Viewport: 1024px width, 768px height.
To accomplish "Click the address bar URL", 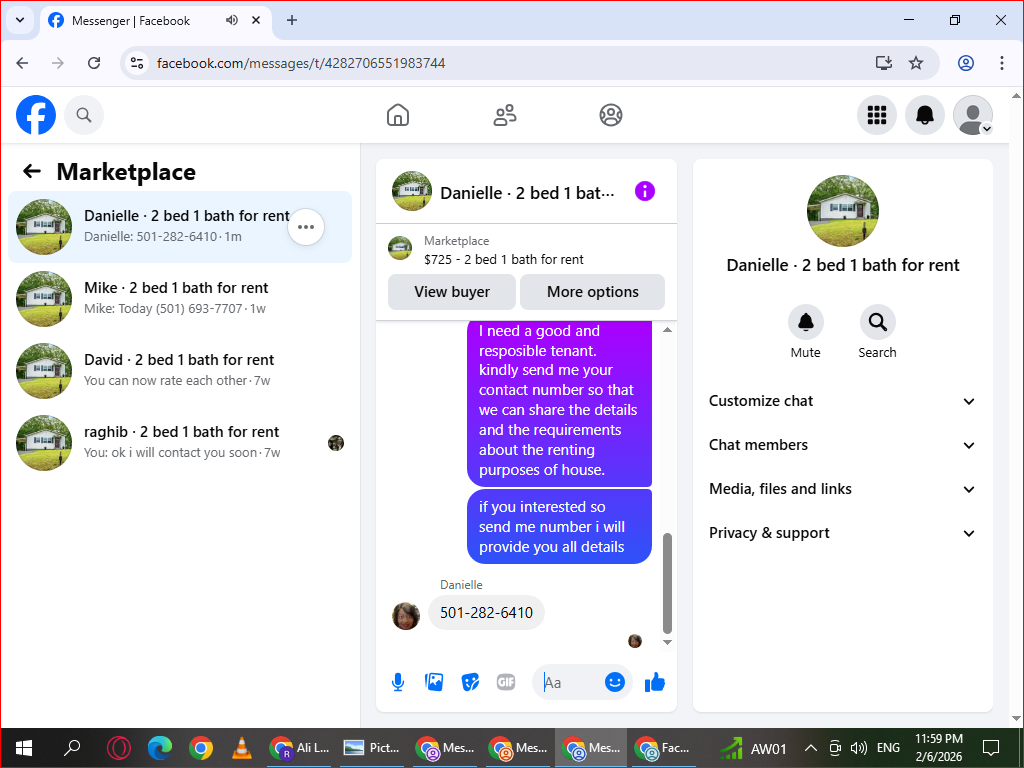I will (301, 63).
